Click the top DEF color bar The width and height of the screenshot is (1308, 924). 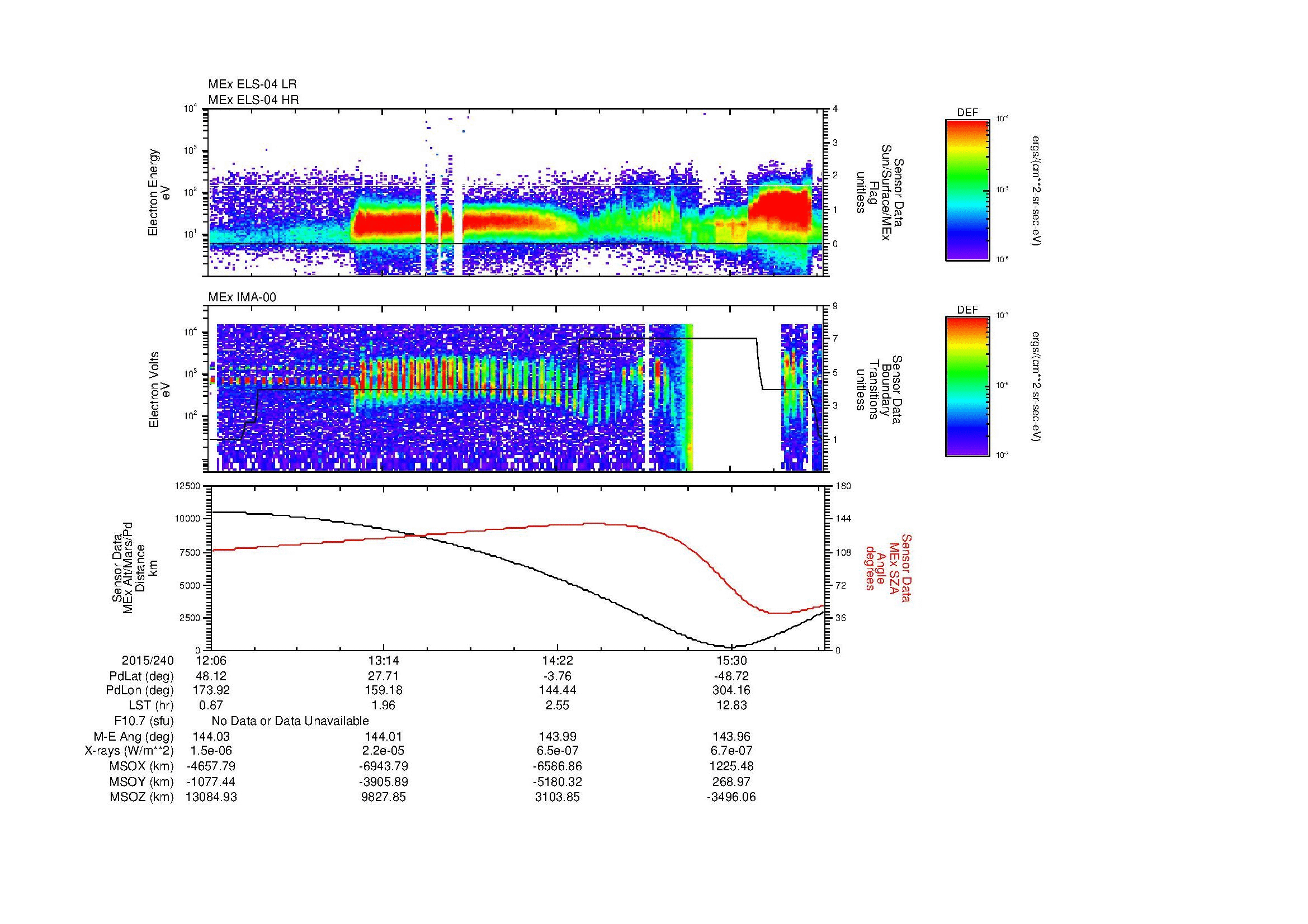point(967,190)
